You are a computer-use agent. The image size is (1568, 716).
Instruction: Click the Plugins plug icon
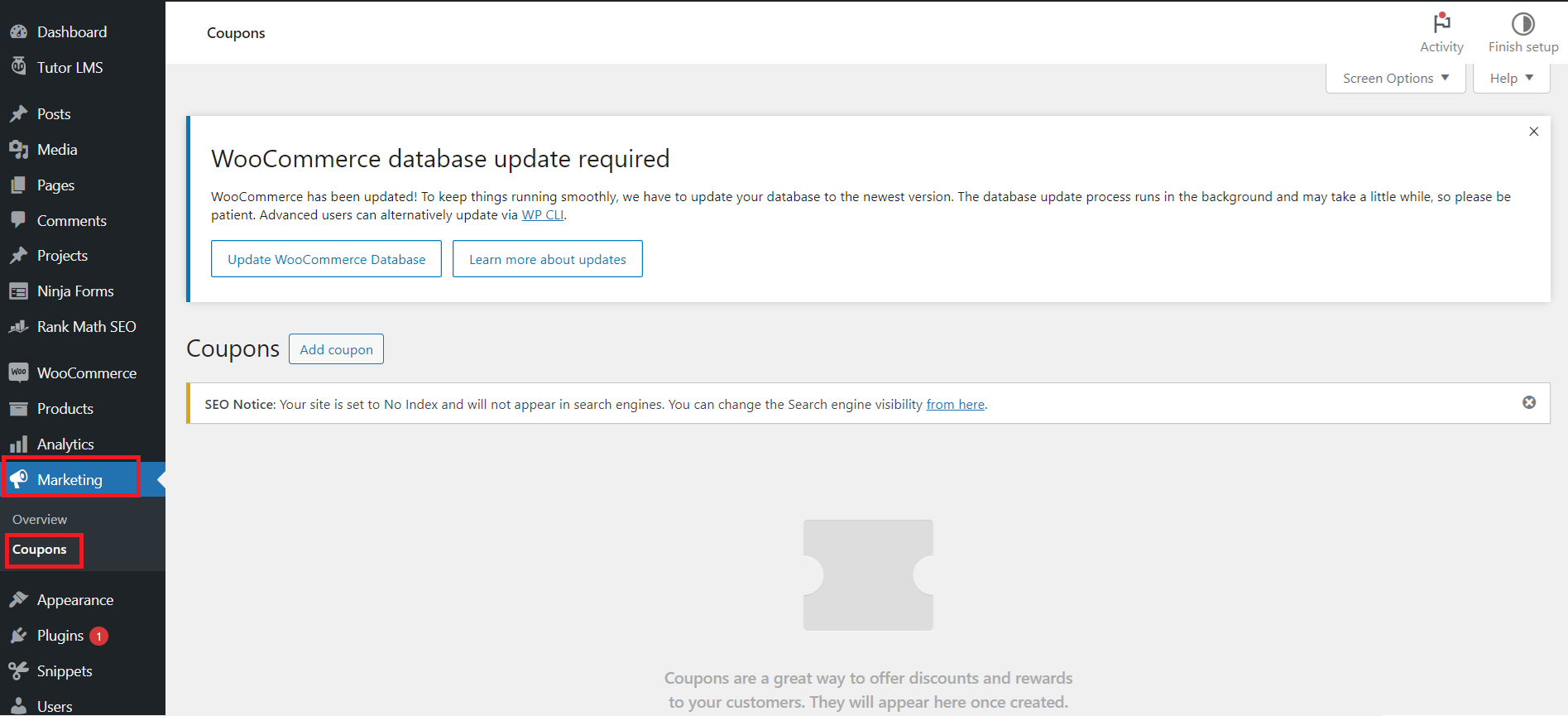point(18,635)
